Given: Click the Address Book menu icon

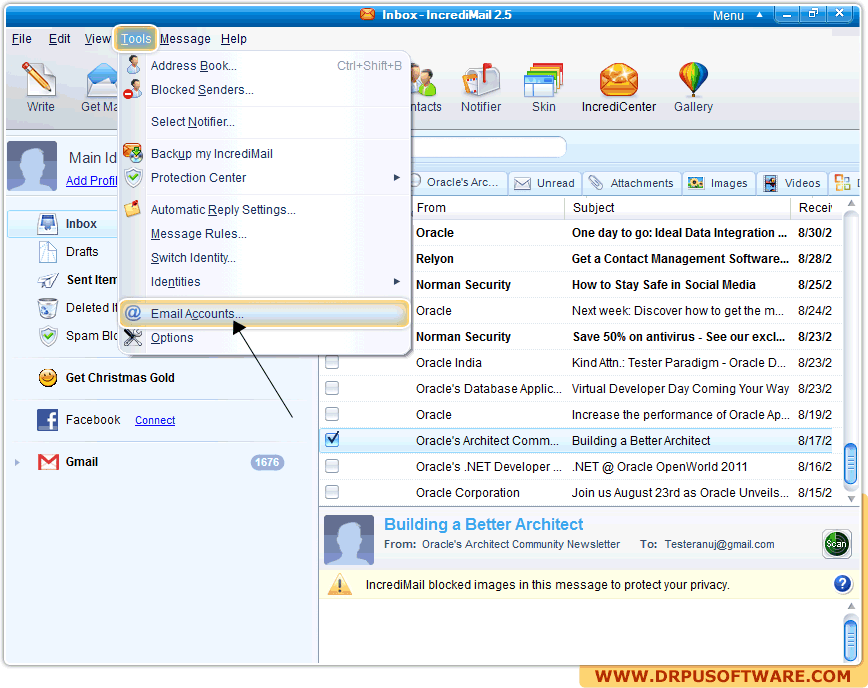Looking at the screenshot, I should [x=133, y=65].
